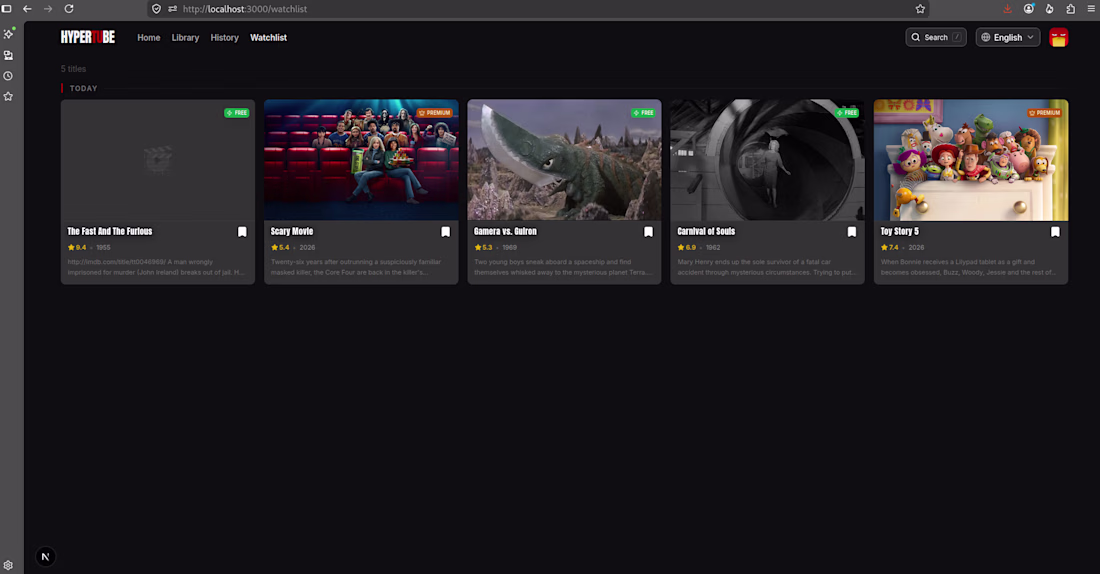Open the Search box
1100x574 pixels.
click(x=936, y=37)
